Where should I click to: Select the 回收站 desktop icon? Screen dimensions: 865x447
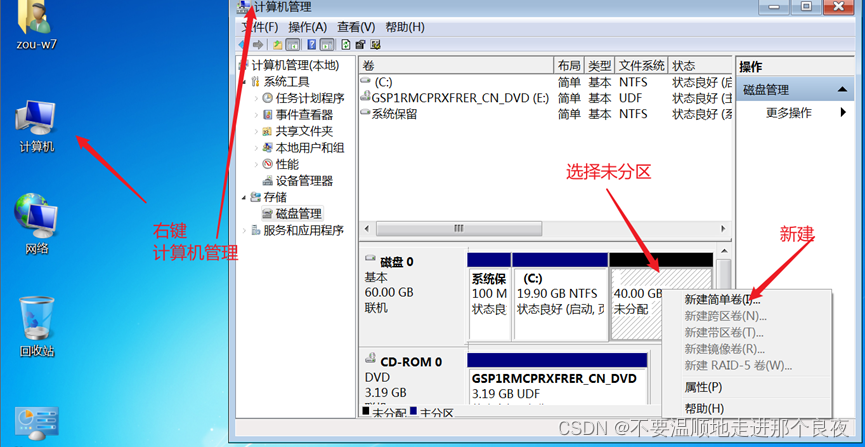pyautogui.click(x=36, y=327)
